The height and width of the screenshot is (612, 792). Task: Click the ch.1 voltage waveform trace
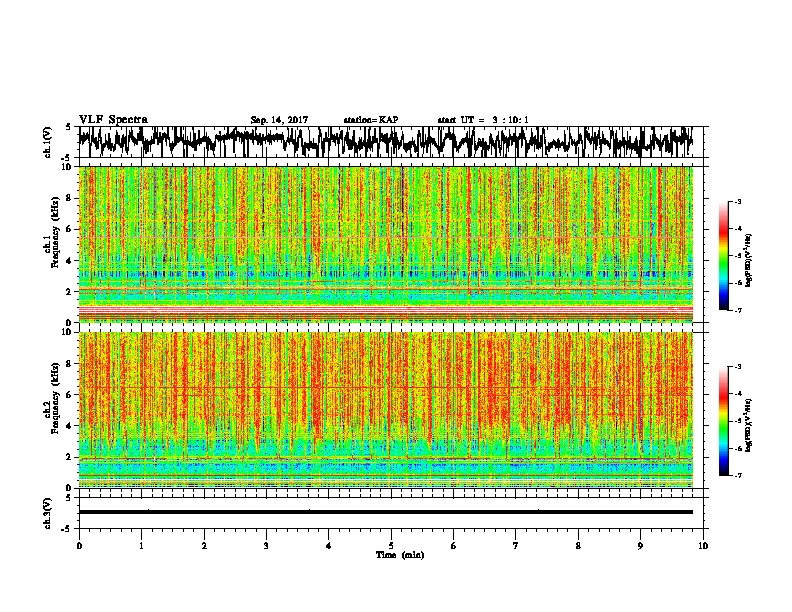[385, 142]
